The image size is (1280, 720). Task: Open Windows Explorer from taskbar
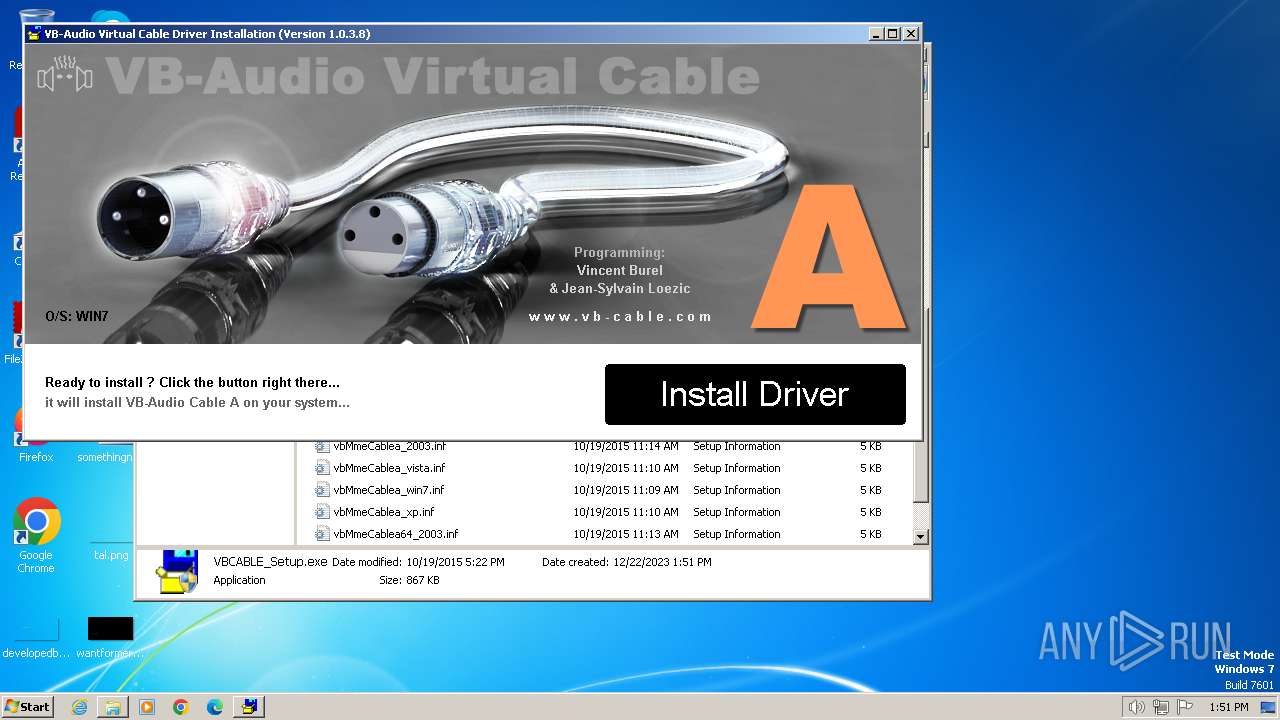pyautogui.click(x=113, y=707)
